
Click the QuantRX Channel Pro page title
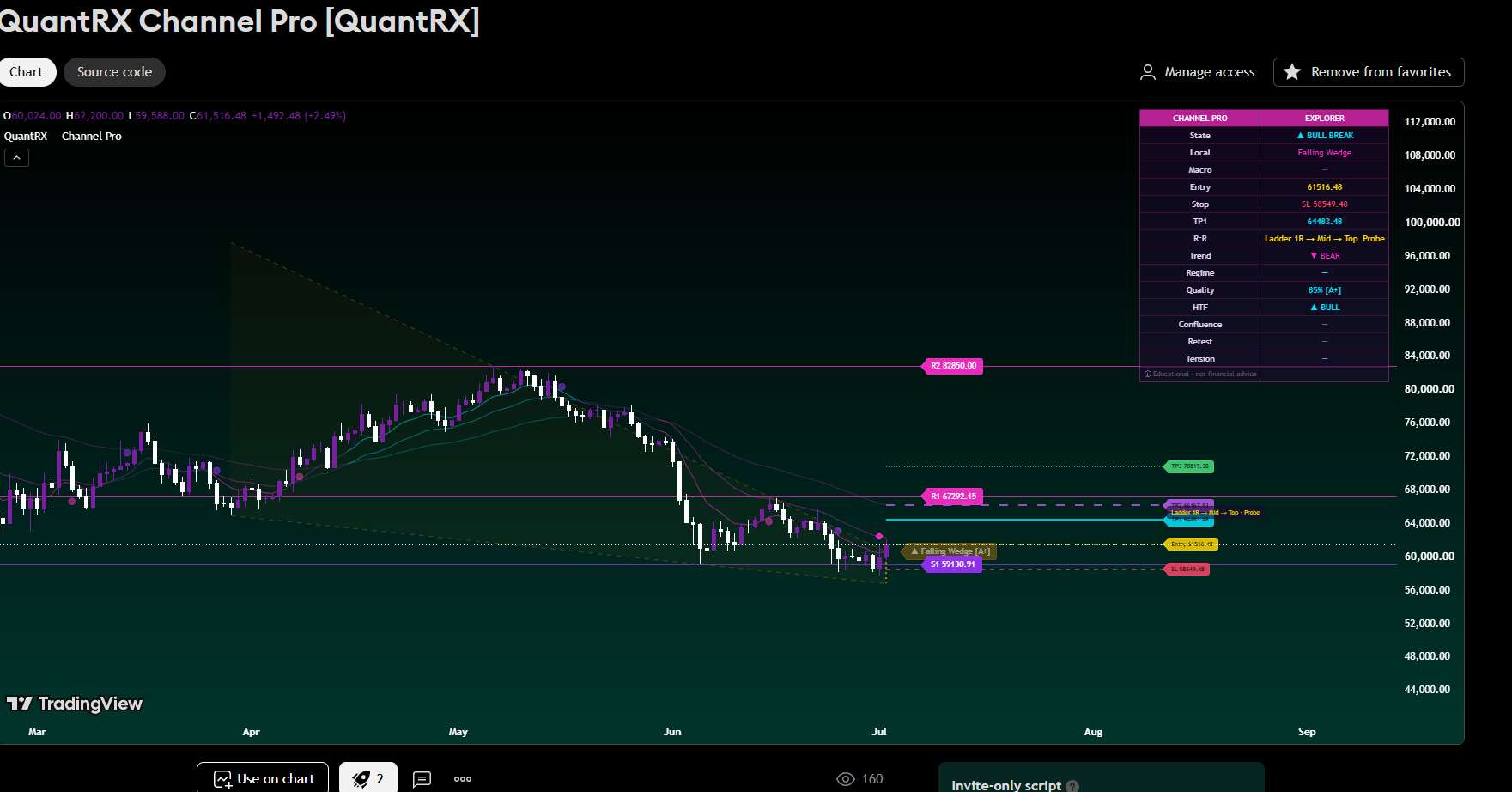[239, 21]
